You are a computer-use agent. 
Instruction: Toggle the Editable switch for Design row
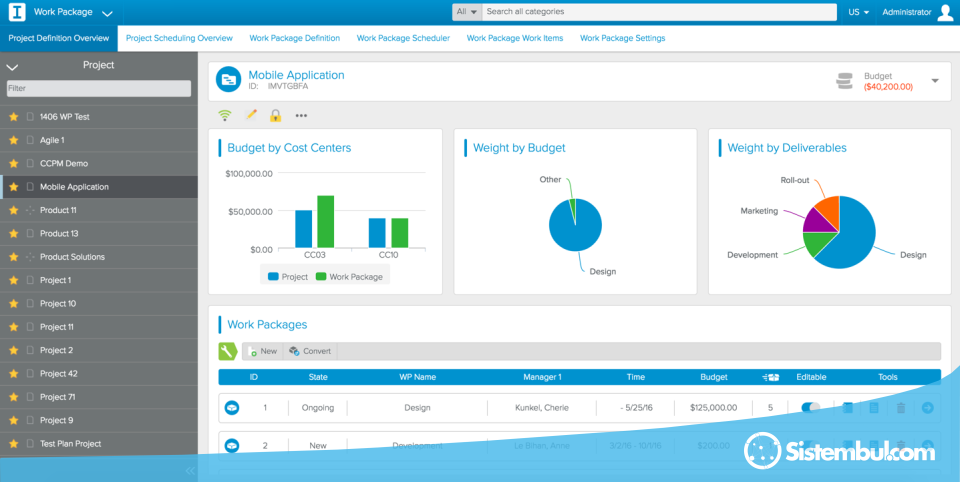pyautogui.click(x=810, y=408)
